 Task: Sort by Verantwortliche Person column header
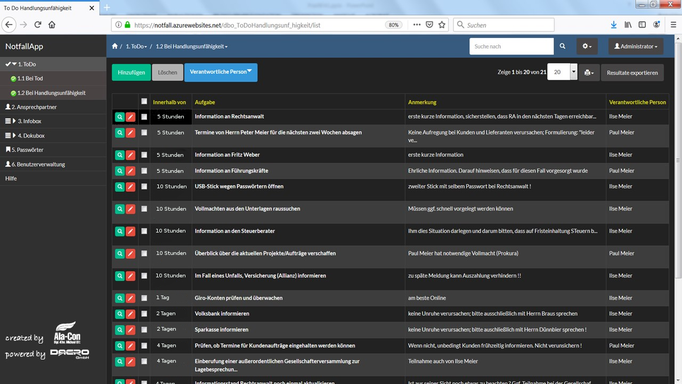click(x=637, y=102)
